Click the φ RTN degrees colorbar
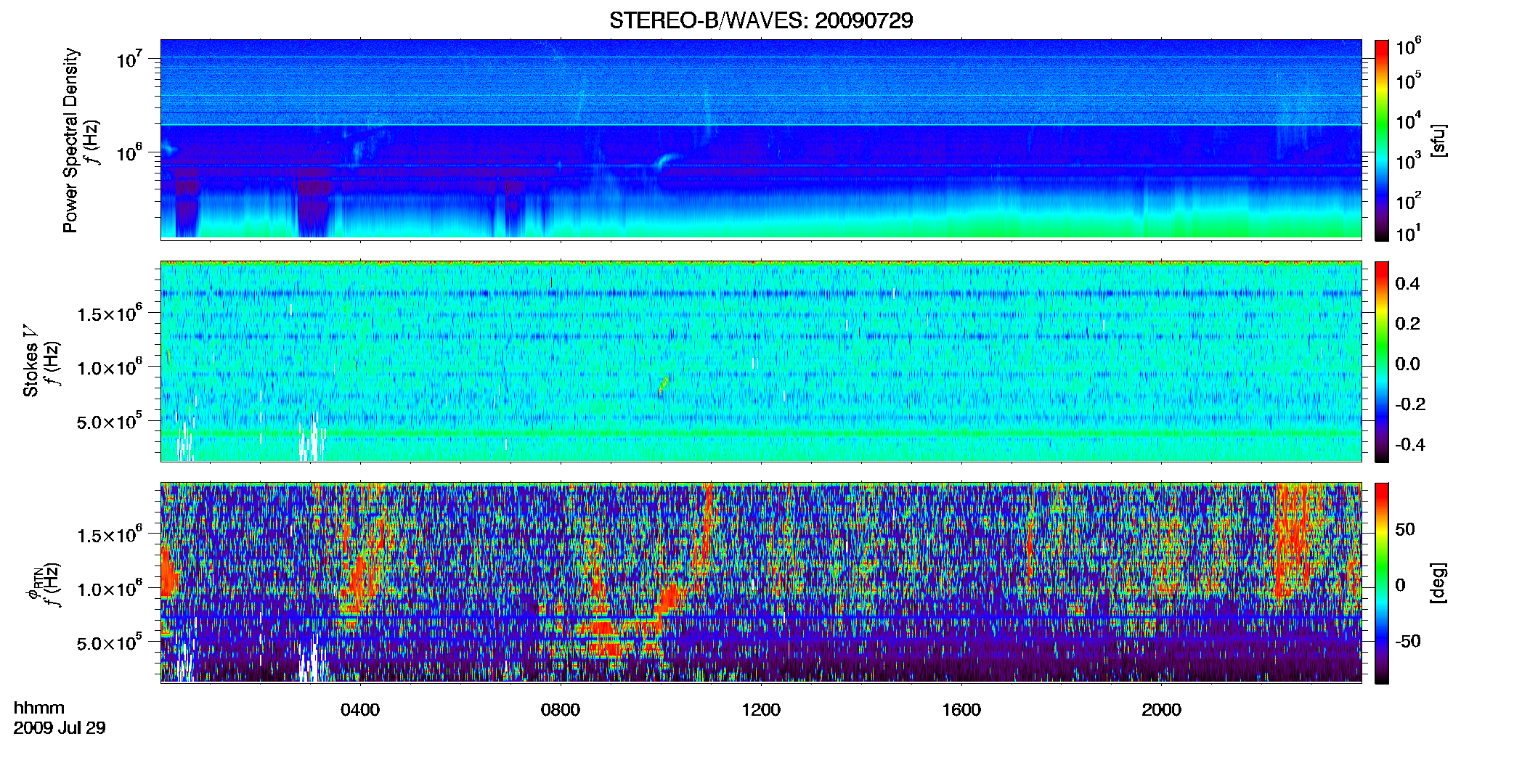 pyautogui.click(x=1382, y=583)
